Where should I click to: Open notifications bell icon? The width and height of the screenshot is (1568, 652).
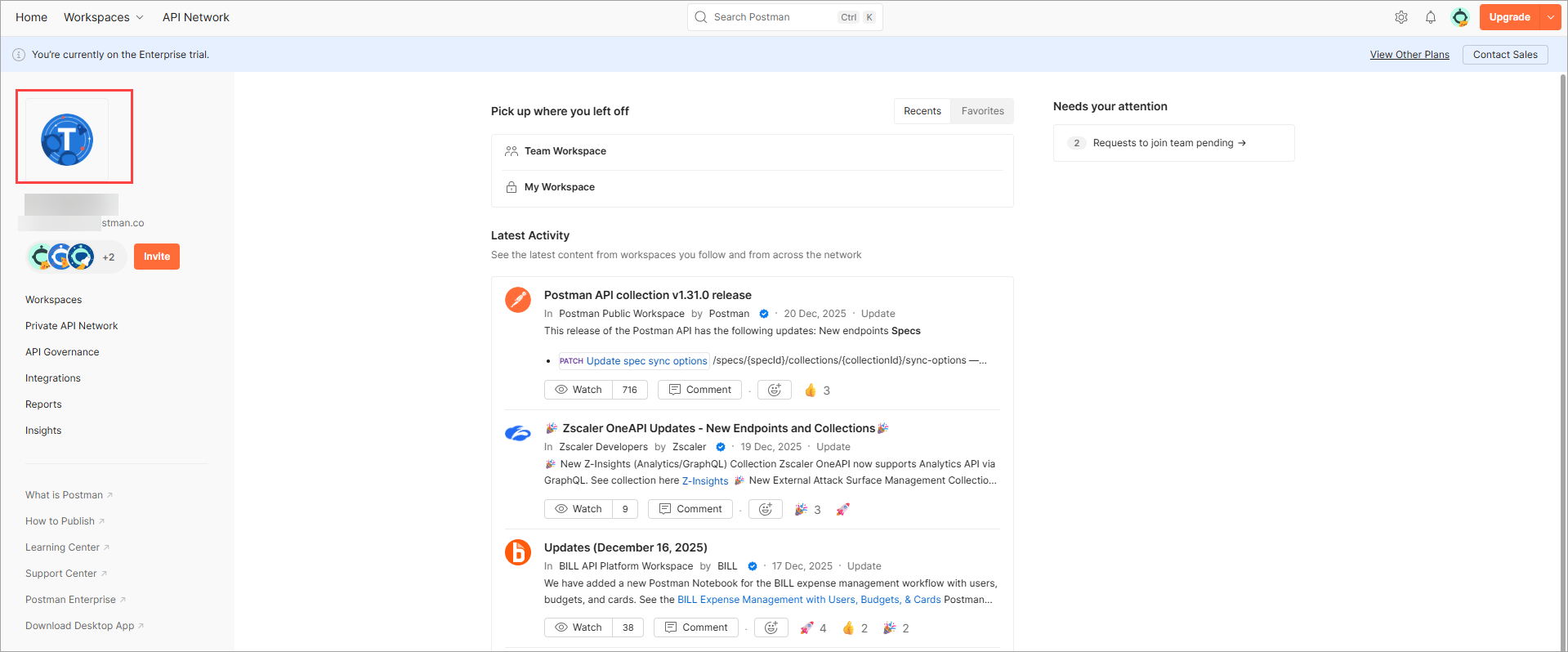pyautogui.click(x=1431, y=17)
